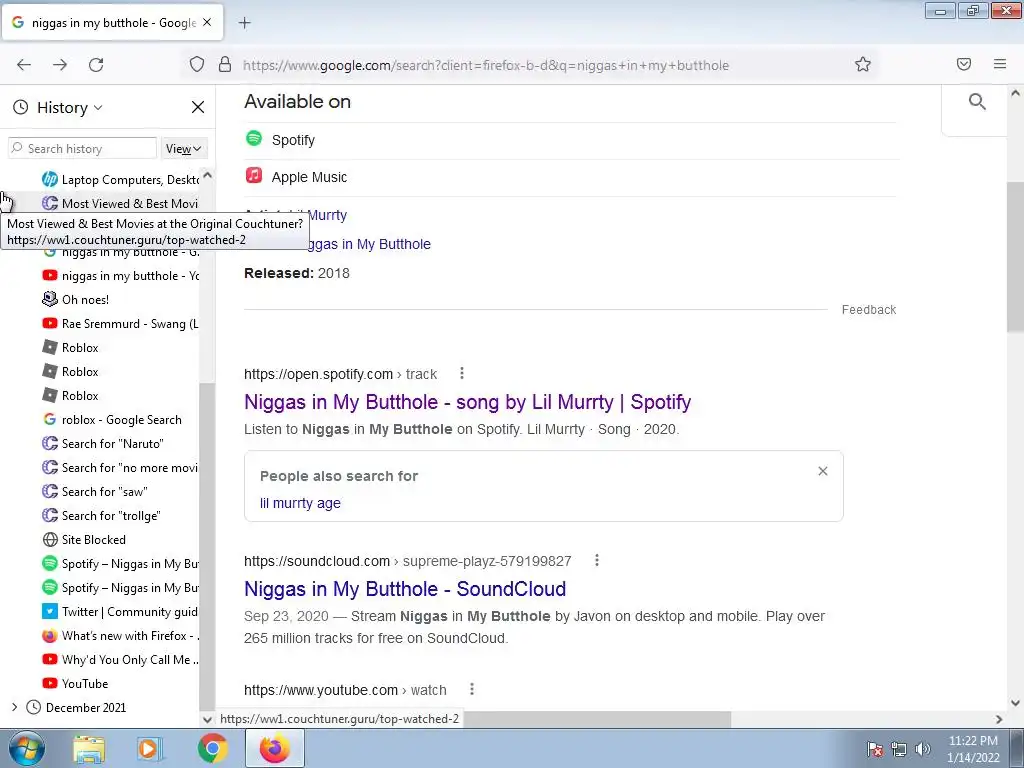Dismiss the People also search for box
The image size is (1024, 768).
823,472
